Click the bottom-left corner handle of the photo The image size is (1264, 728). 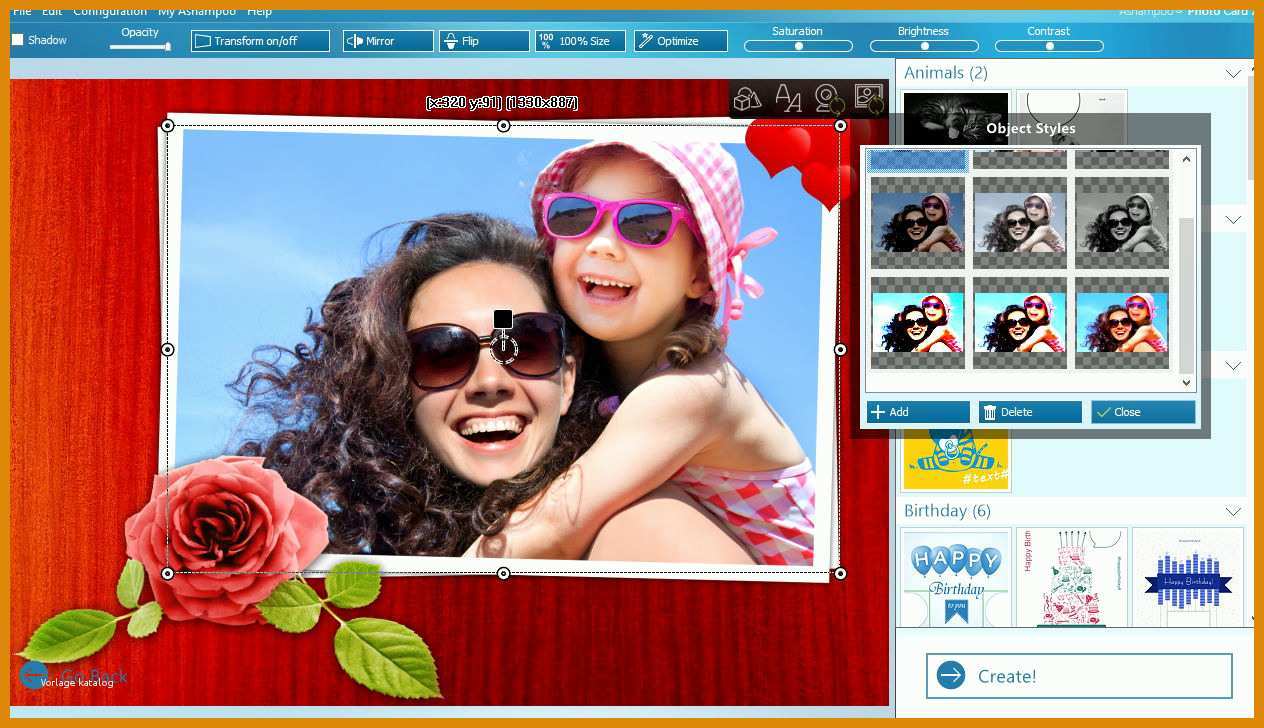pos(168,574)
